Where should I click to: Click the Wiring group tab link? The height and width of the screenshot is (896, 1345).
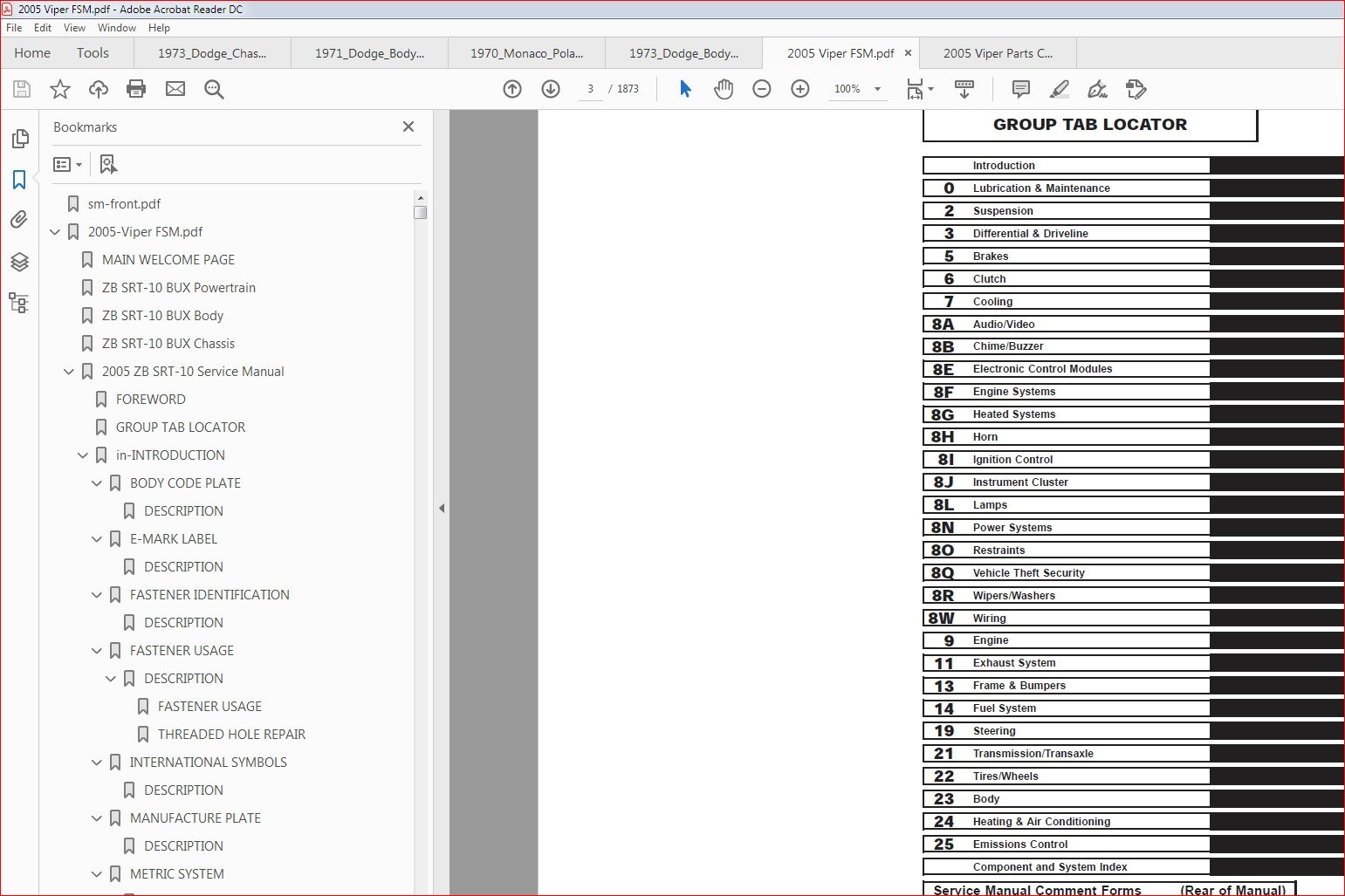tap(1066, 619)
